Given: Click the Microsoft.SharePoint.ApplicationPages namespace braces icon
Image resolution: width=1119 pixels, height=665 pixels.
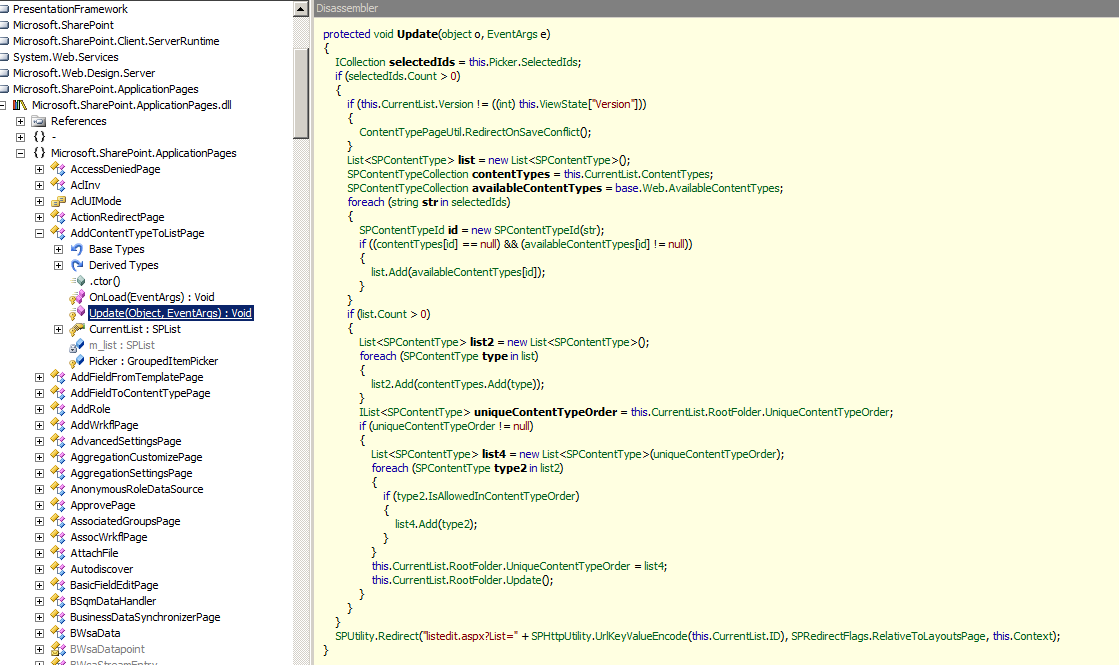Looking at the screenshot, I should (x=39, y=153).
